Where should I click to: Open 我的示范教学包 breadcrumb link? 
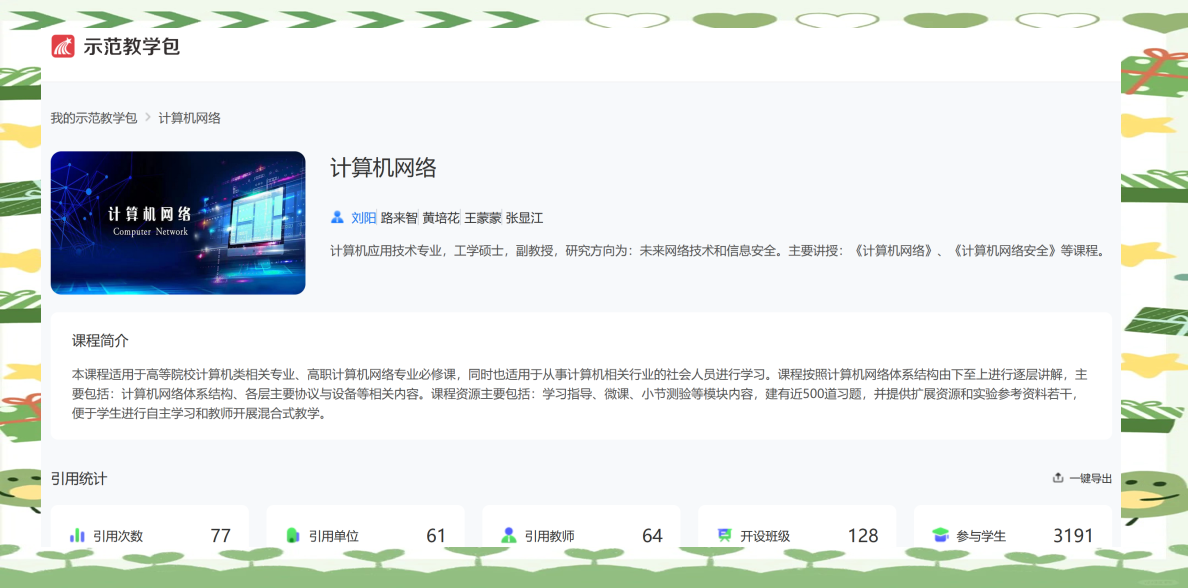click(94, 118)
